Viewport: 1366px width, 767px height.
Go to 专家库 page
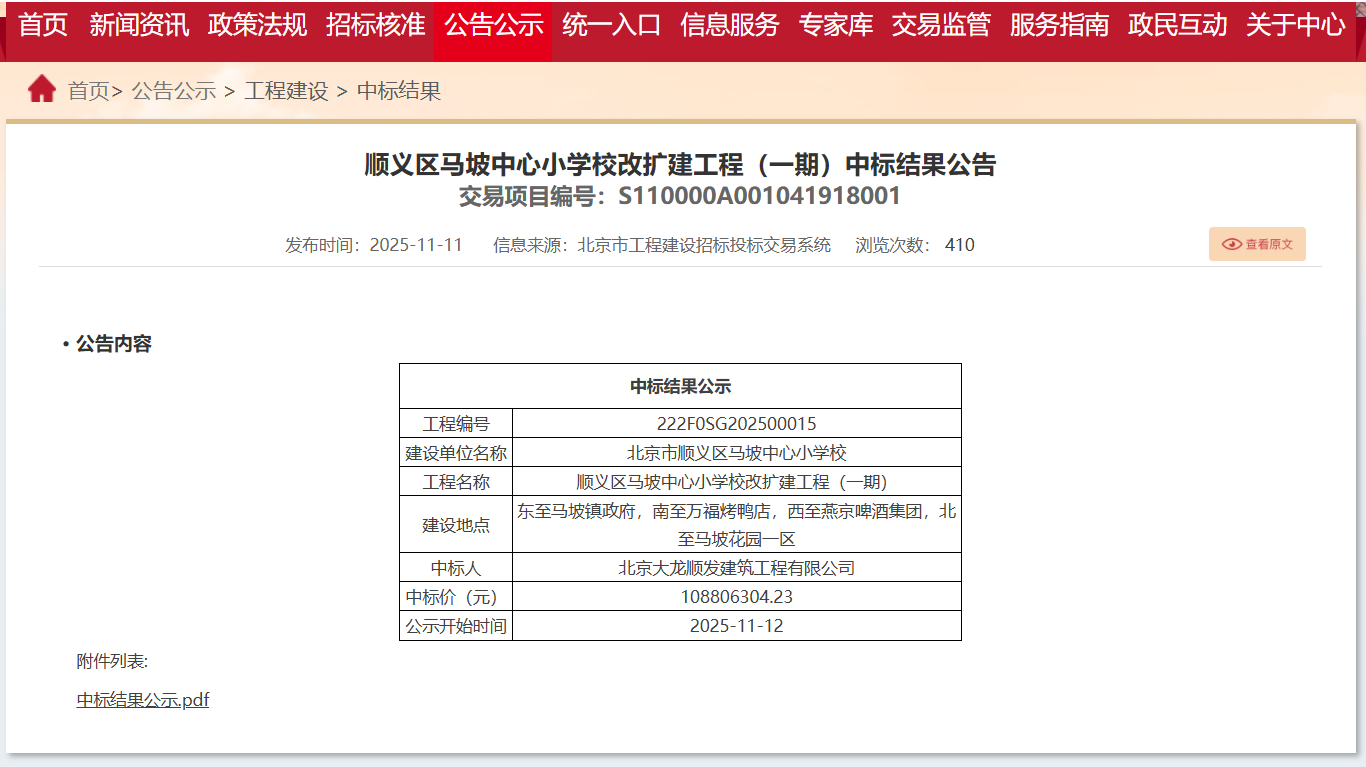point(836,25)
